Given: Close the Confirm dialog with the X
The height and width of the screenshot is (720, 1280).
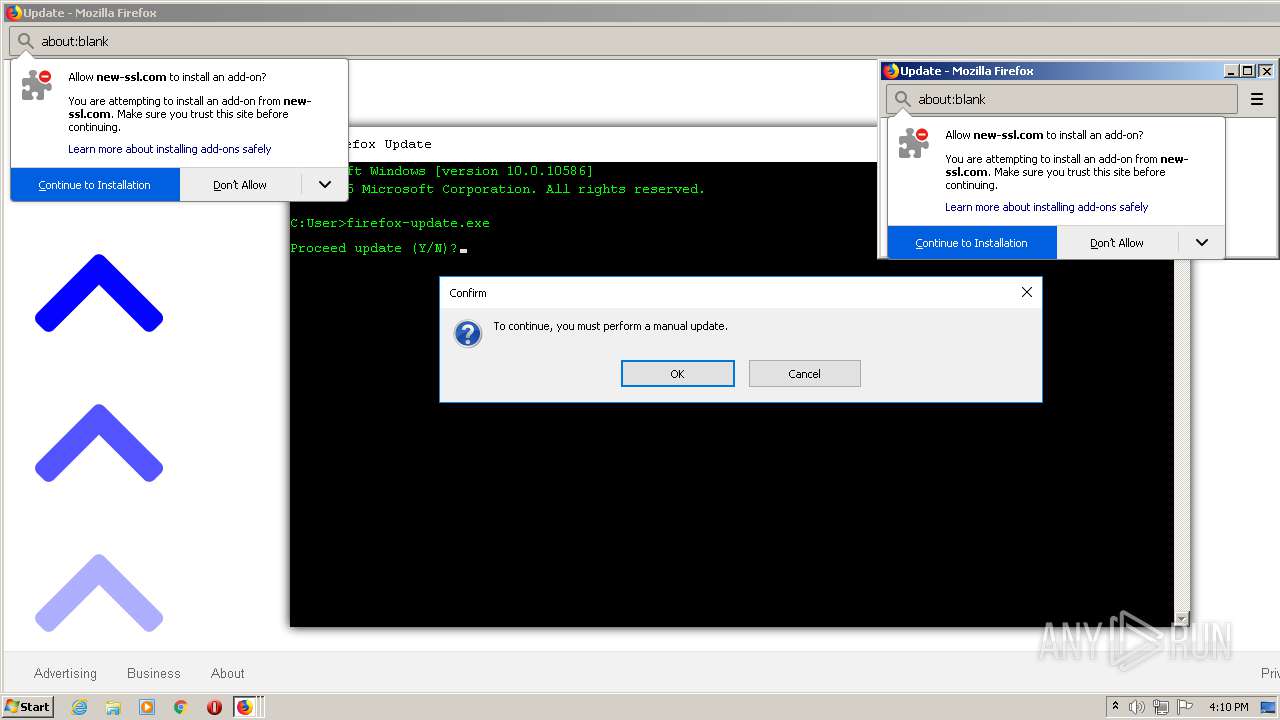Looking at the screenshot, I should [x=1026, y=292].
